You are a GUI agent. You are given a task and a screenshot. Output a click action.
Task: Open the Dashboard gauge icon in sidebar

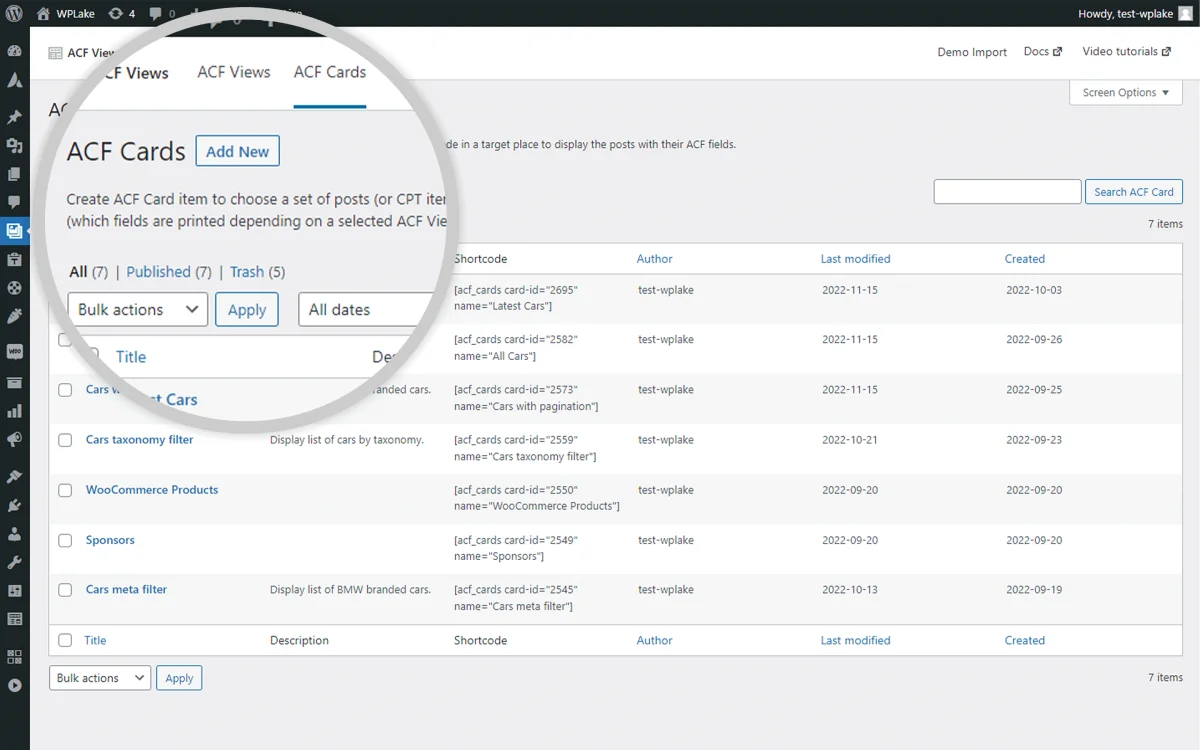point(15,51)
